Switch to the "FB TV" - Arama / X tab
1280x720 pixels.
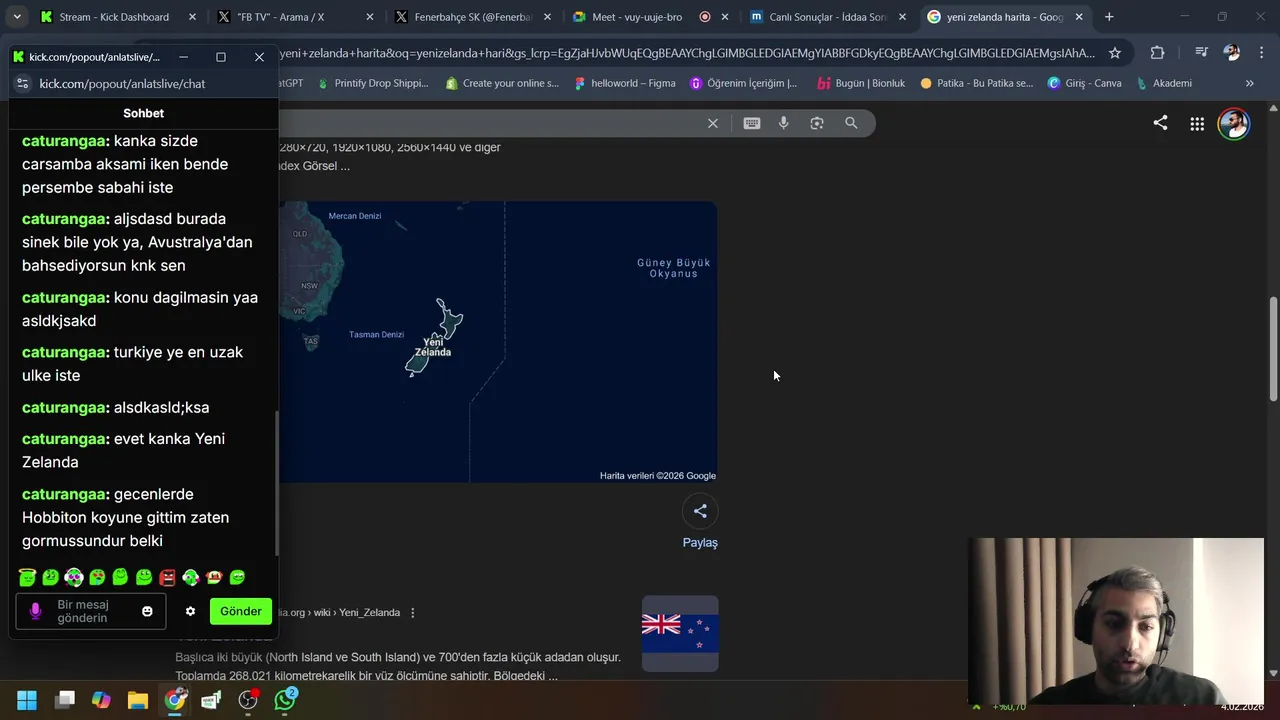coord(295,17)
